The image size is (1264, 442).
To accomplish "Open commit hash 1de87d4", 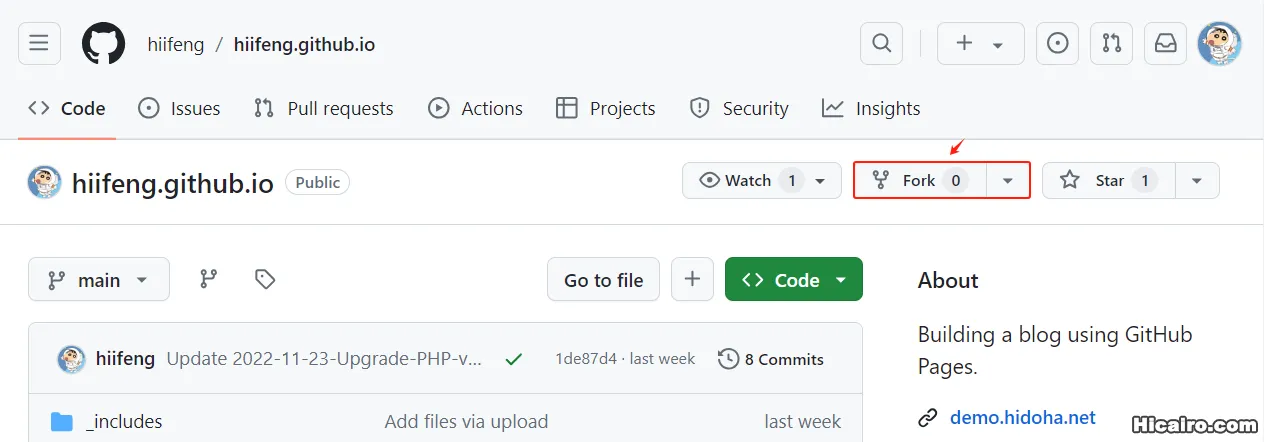I will point(586,359).
